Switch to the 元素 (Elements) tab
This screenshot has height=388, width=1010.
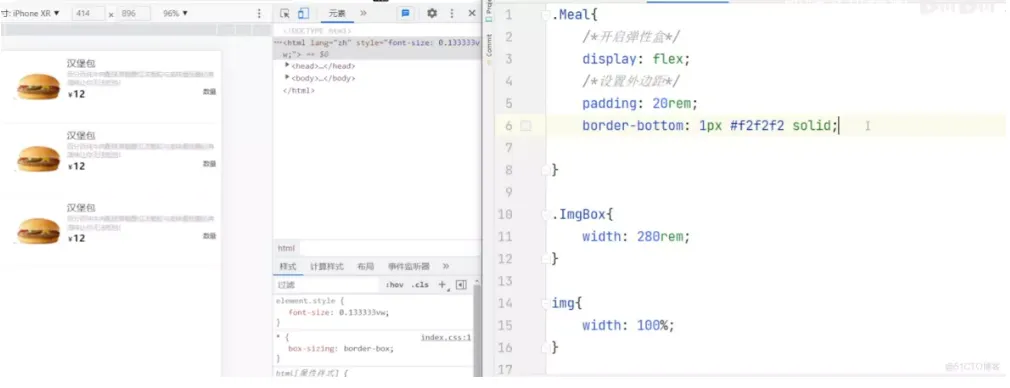pos(337,14)
